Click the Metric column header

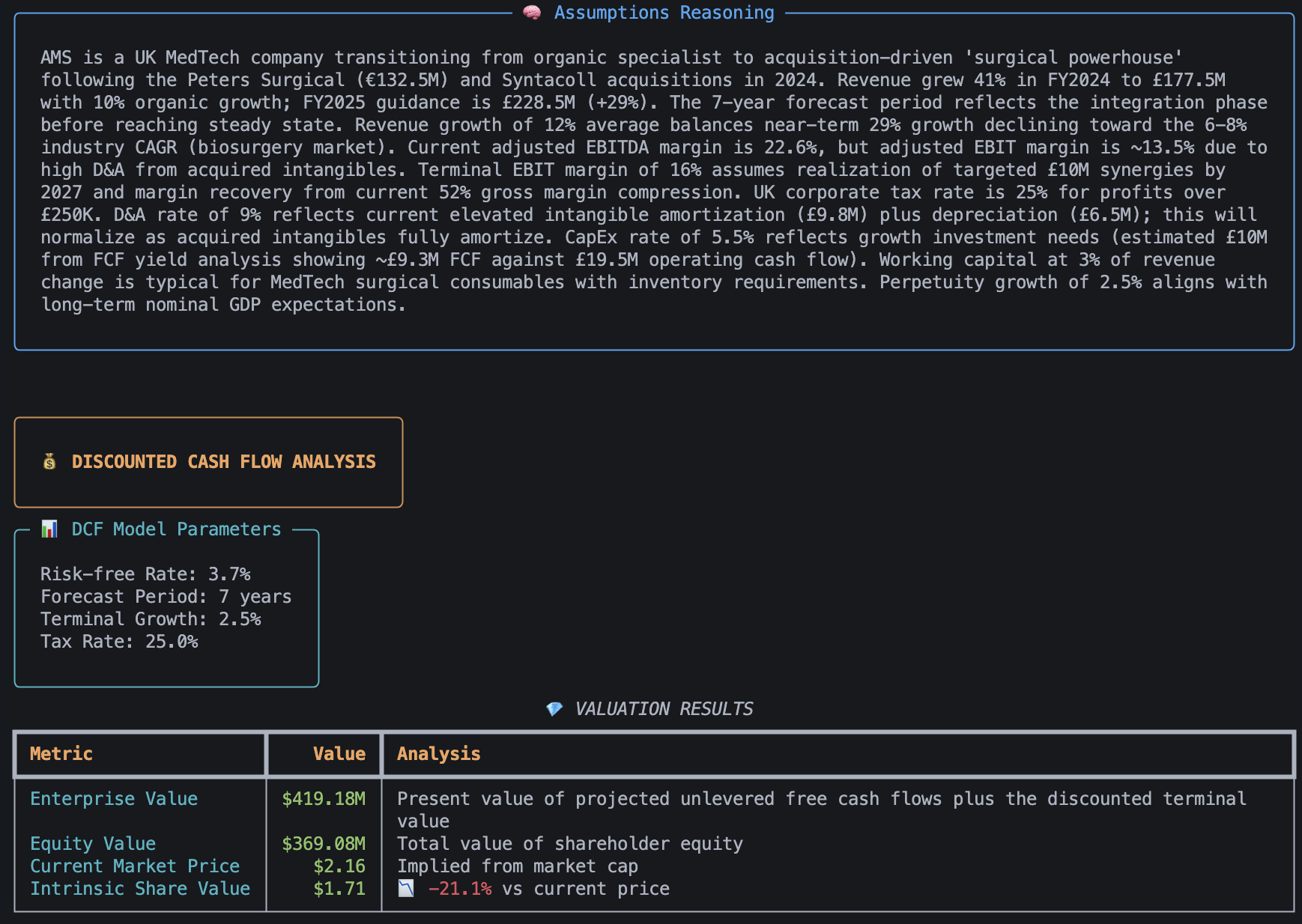point(61,754)
